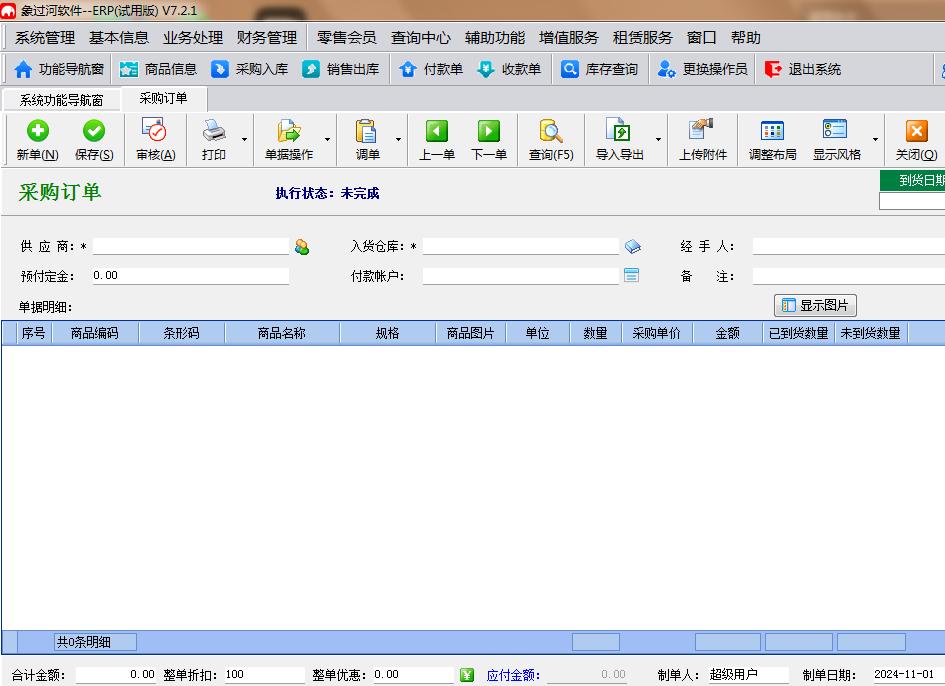Click the 预付定金 input field
This screenshot has height=686, width=945.
(x=191, y=275)
